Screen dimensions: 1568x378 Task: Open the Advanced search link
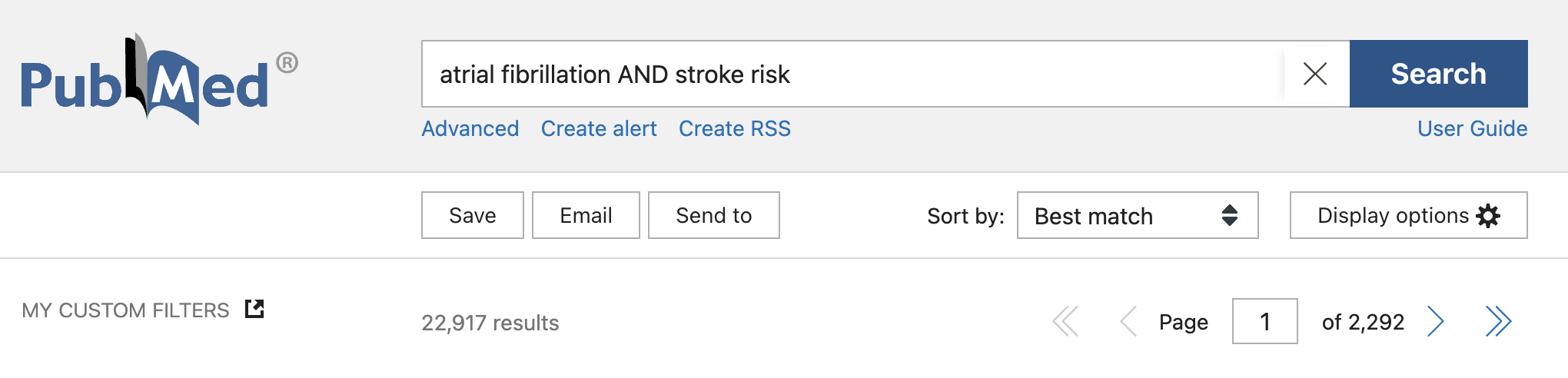pyautogui.click(x=470, y=128)
